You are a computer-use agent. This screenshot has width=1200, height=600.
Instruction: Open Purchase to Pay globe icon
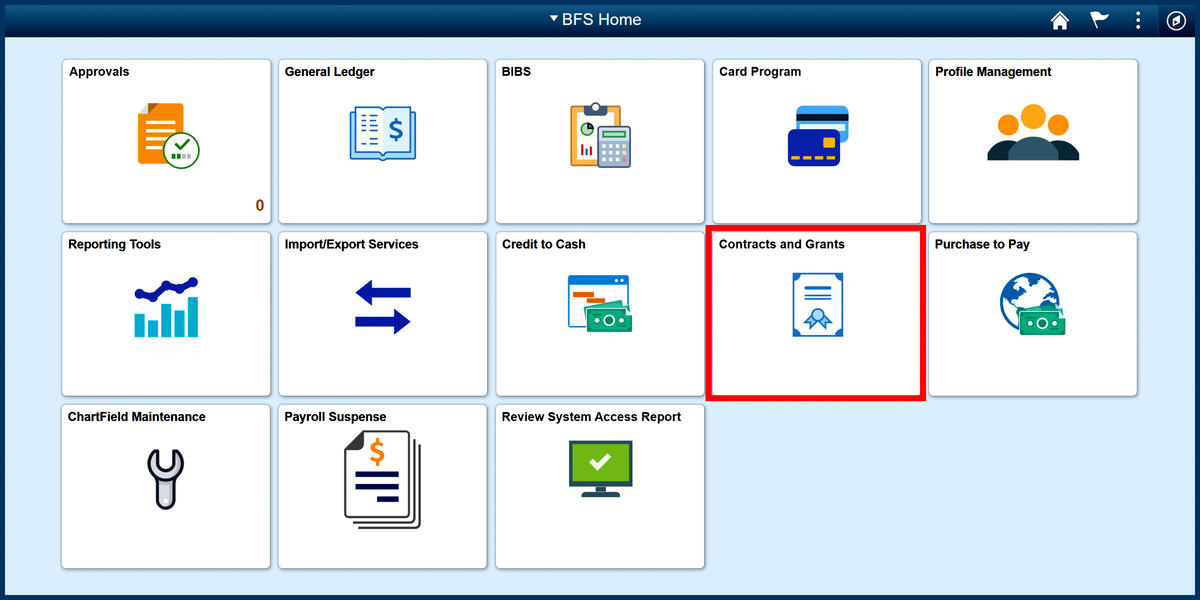[1032, 303]
